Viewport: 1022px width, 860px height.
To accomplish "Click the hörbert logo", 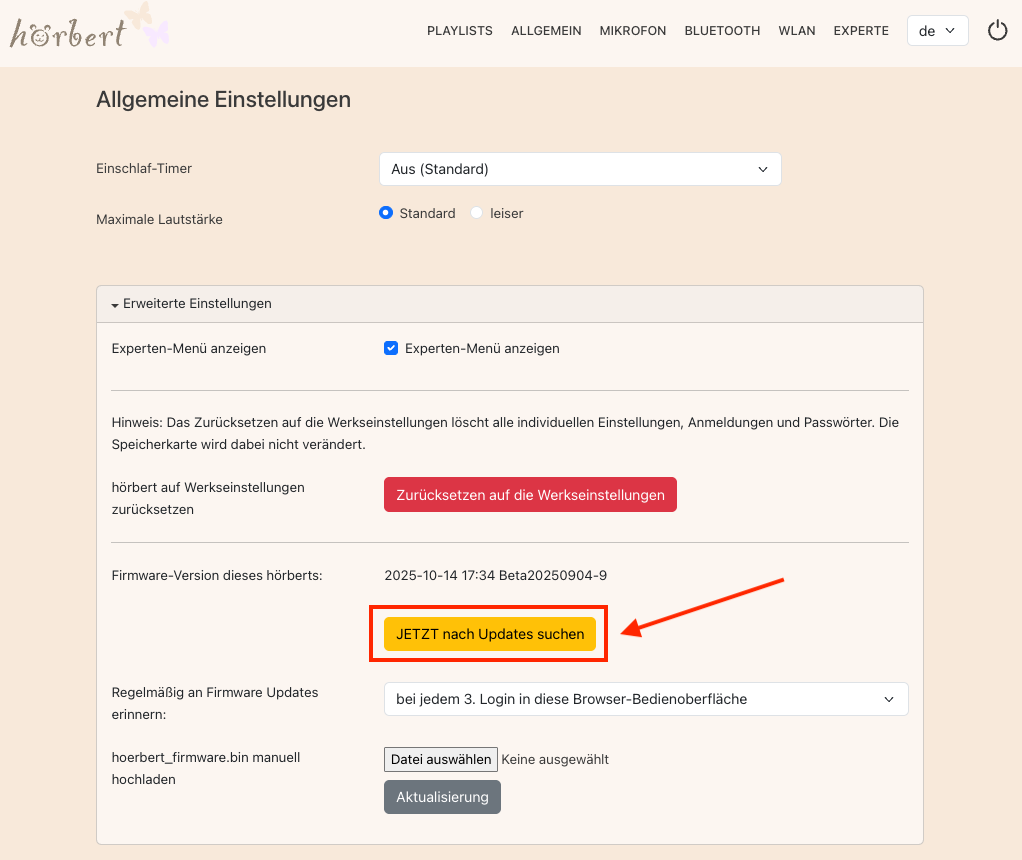I will (68, 34).
